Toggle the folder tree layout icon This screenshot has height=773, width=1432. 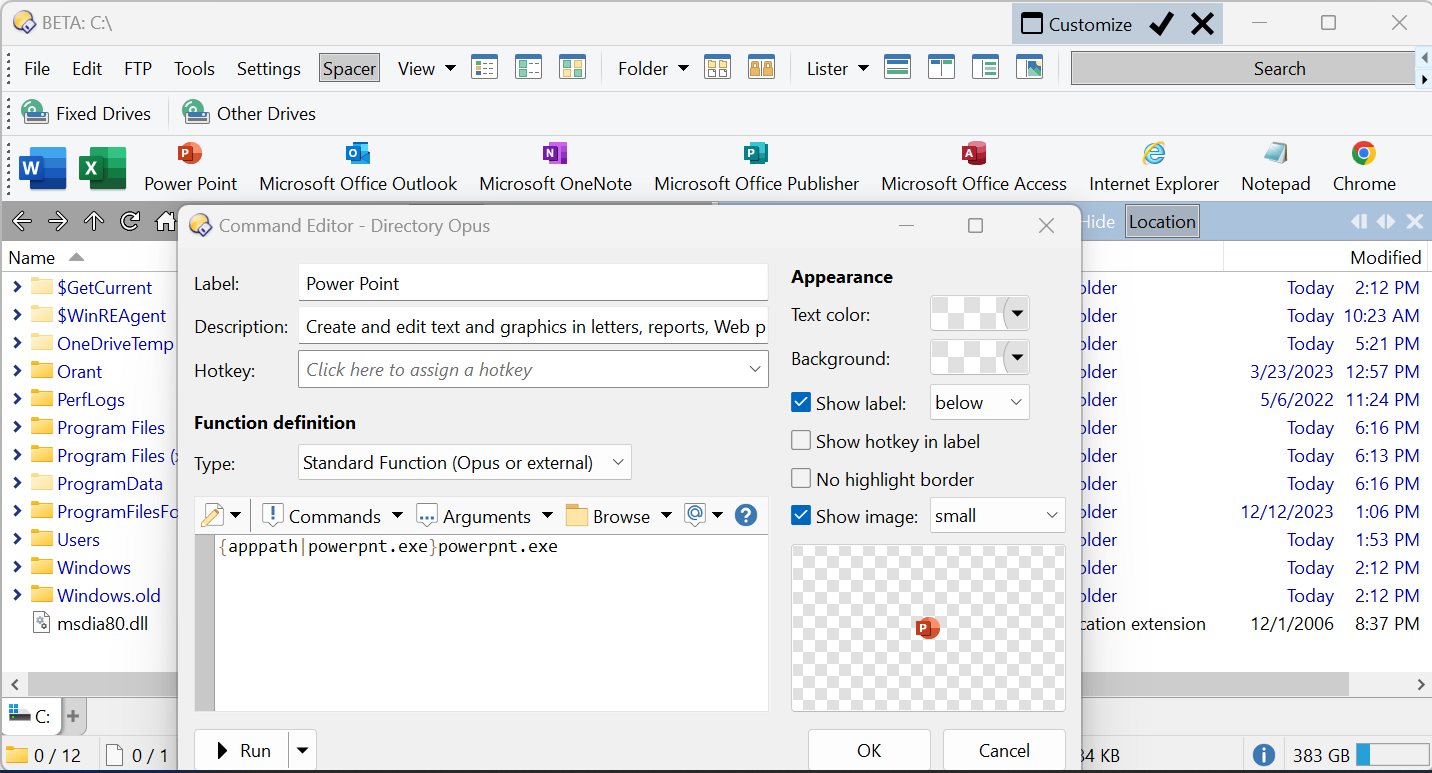985,68
